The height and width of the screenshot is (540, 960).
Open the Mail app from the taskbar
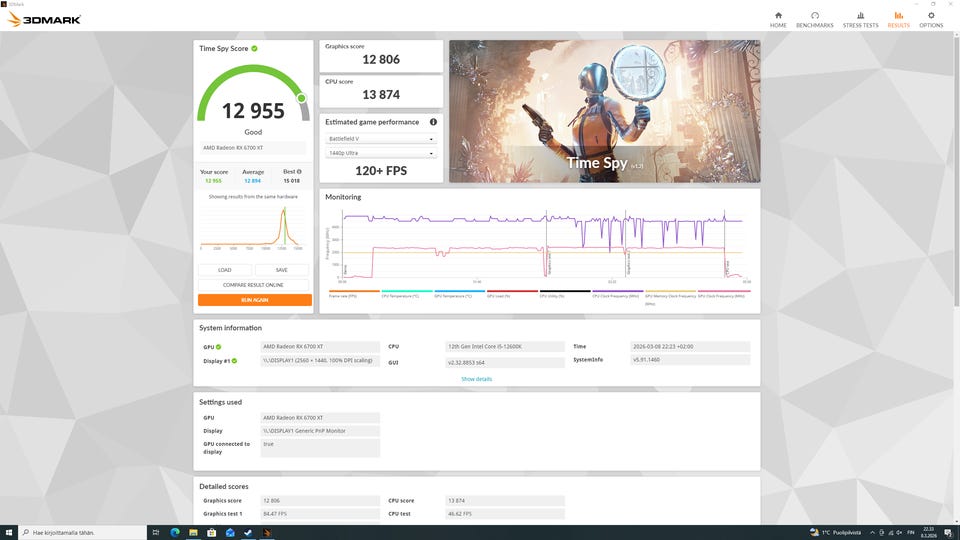[230, 533]
